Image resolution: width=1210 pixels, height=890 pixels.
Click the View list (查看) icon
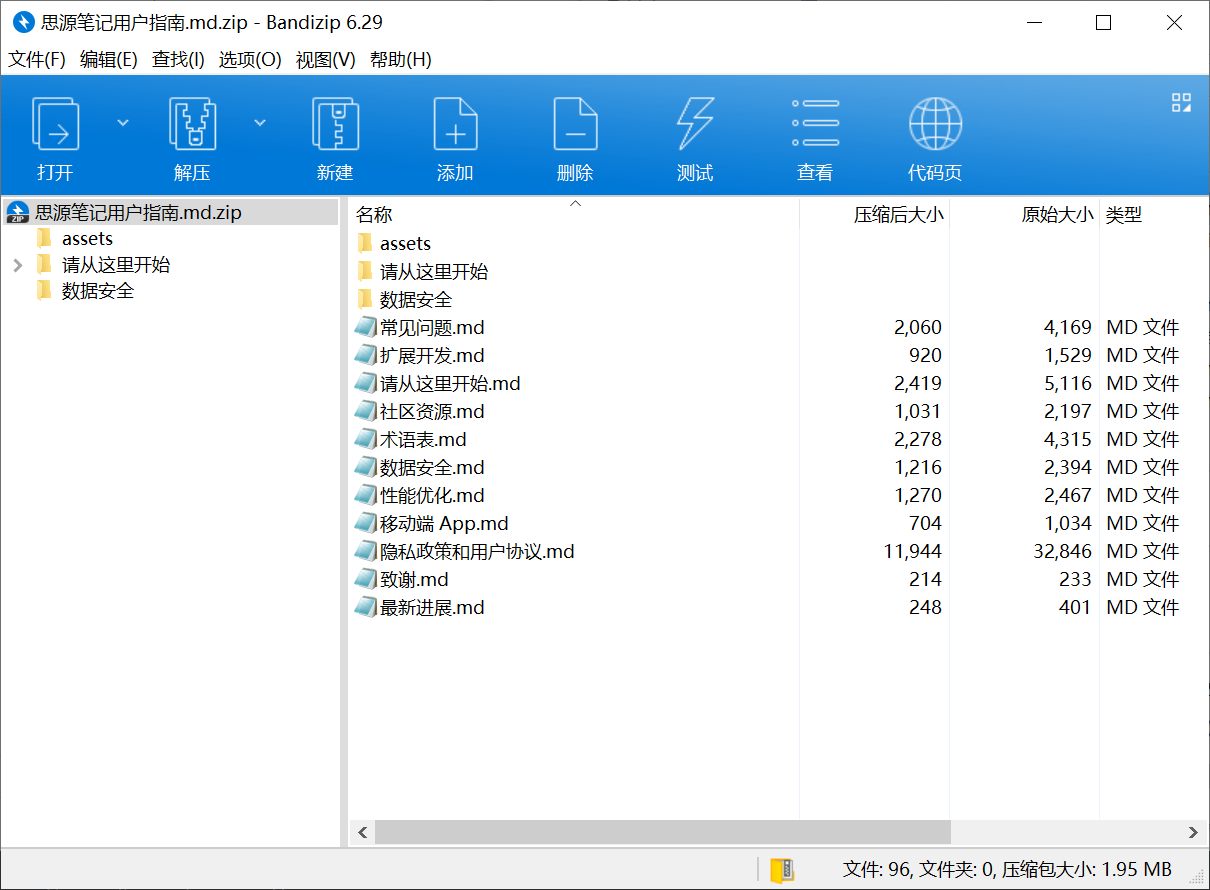pos(815,124)
